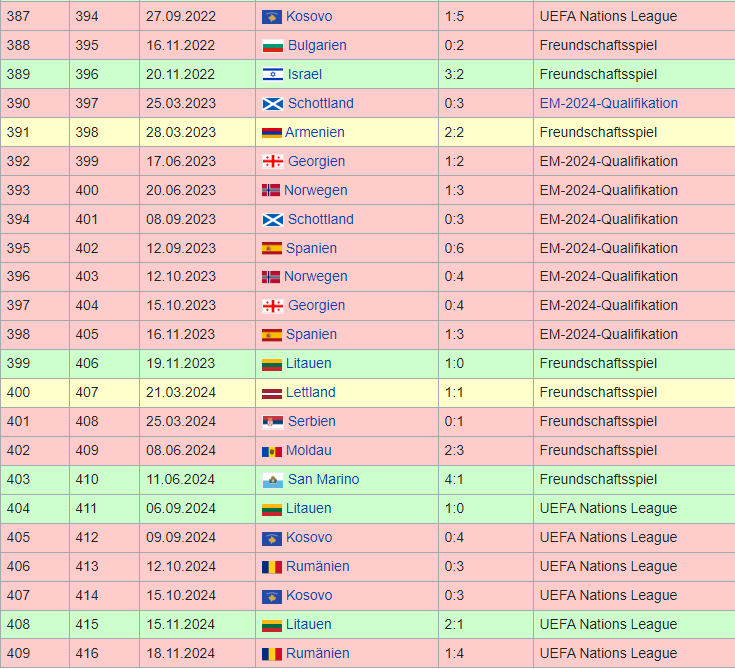Click the San Marino flag icon
The height and width of the screenshot is (670, 735).
272,481
